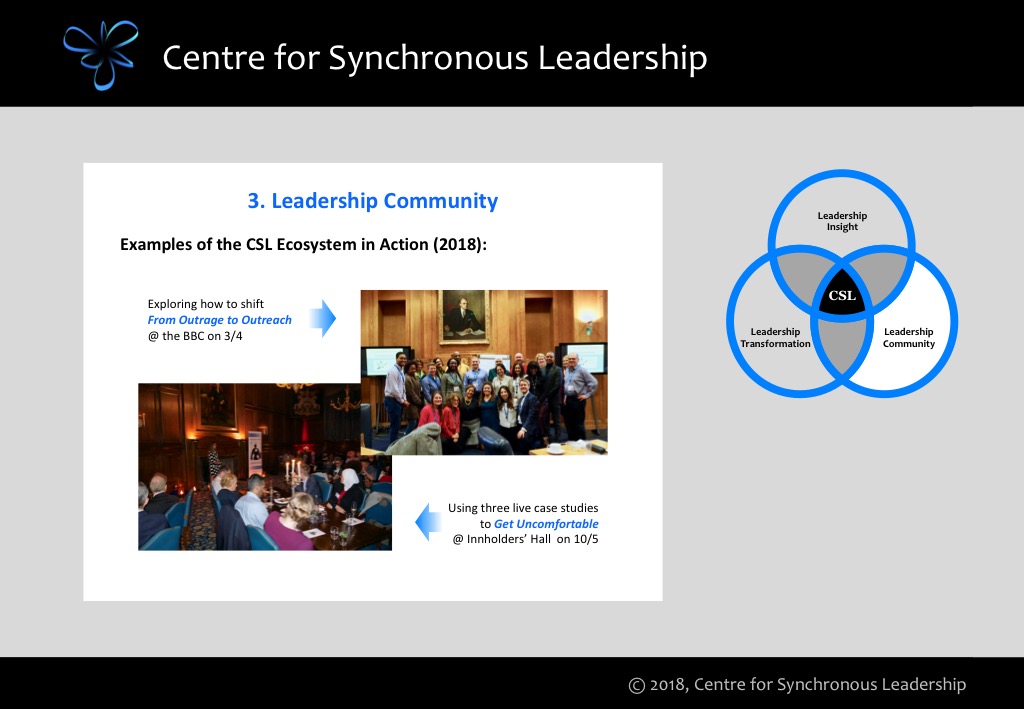The width and height of the screenshot is (1024, 709).
Task: Click the black CSL center emblem
Action: coord(842,295)
